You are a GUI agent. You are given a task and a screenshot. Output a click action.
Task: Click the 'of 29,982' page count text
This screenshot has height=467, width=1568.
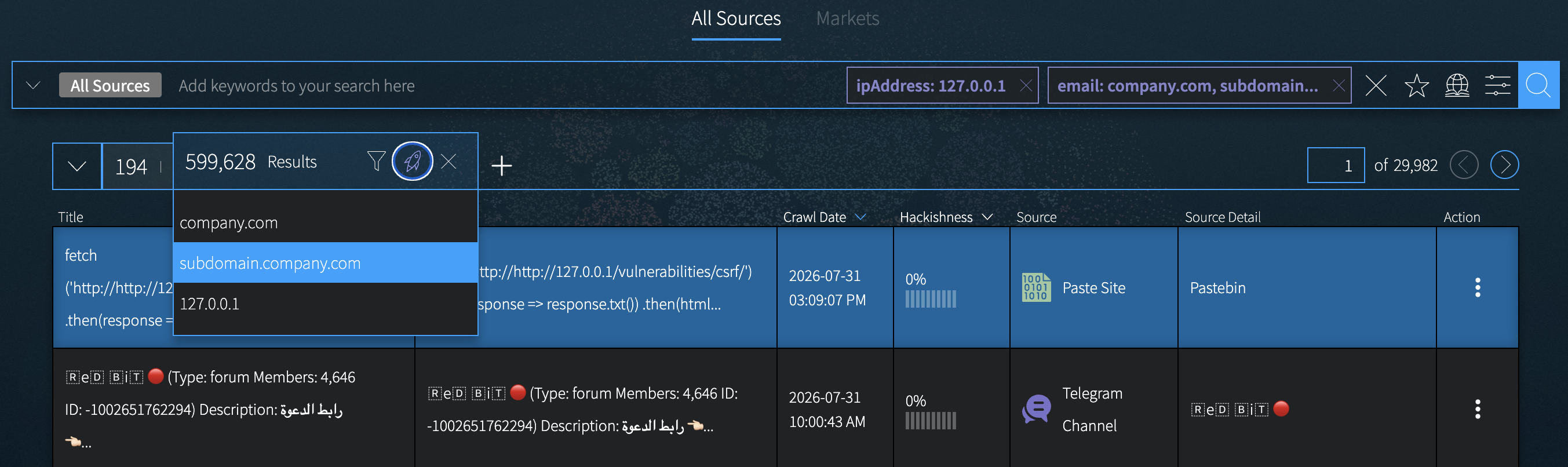1406,165
